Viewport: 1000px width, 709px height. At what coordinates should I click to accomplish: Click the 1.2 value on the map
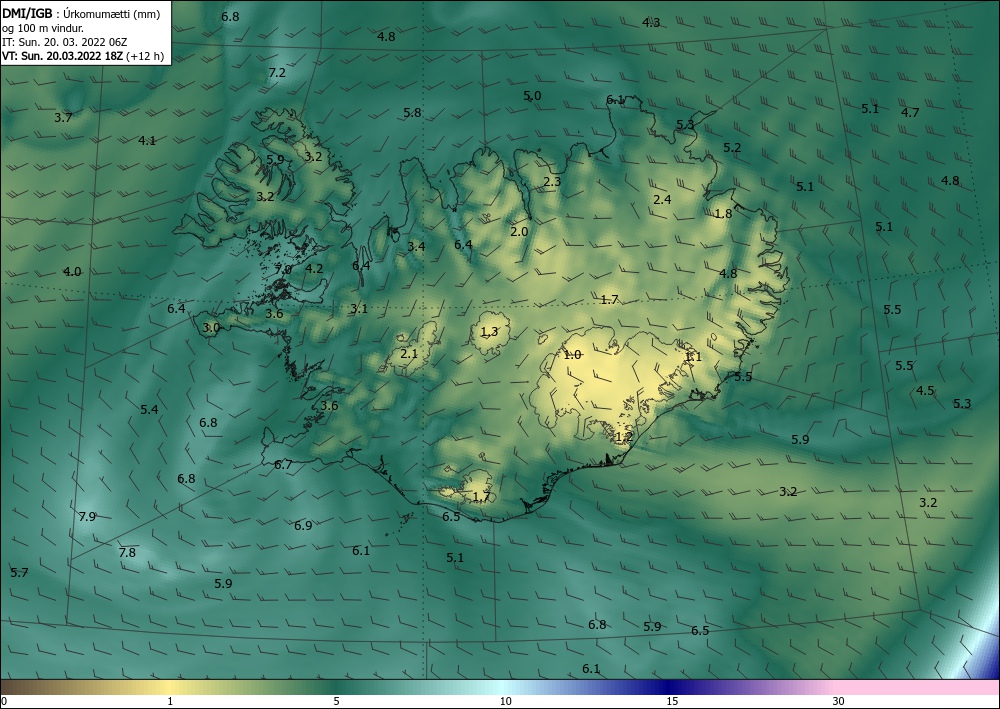pyautogui.click(x=624, y=437)
